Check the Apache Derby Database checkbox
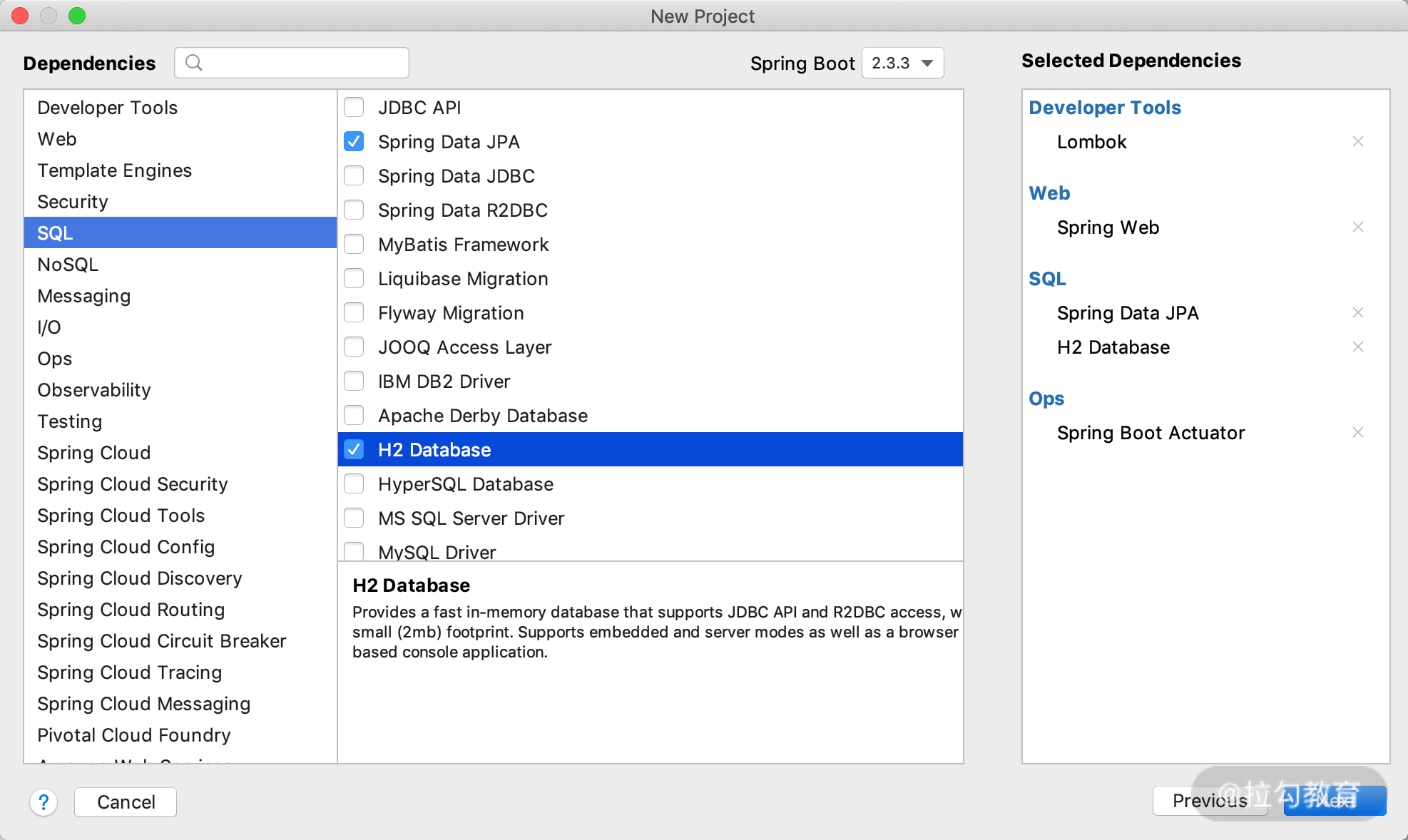The width and height of the screenshot is (1408, 840). tap(354, 415)
